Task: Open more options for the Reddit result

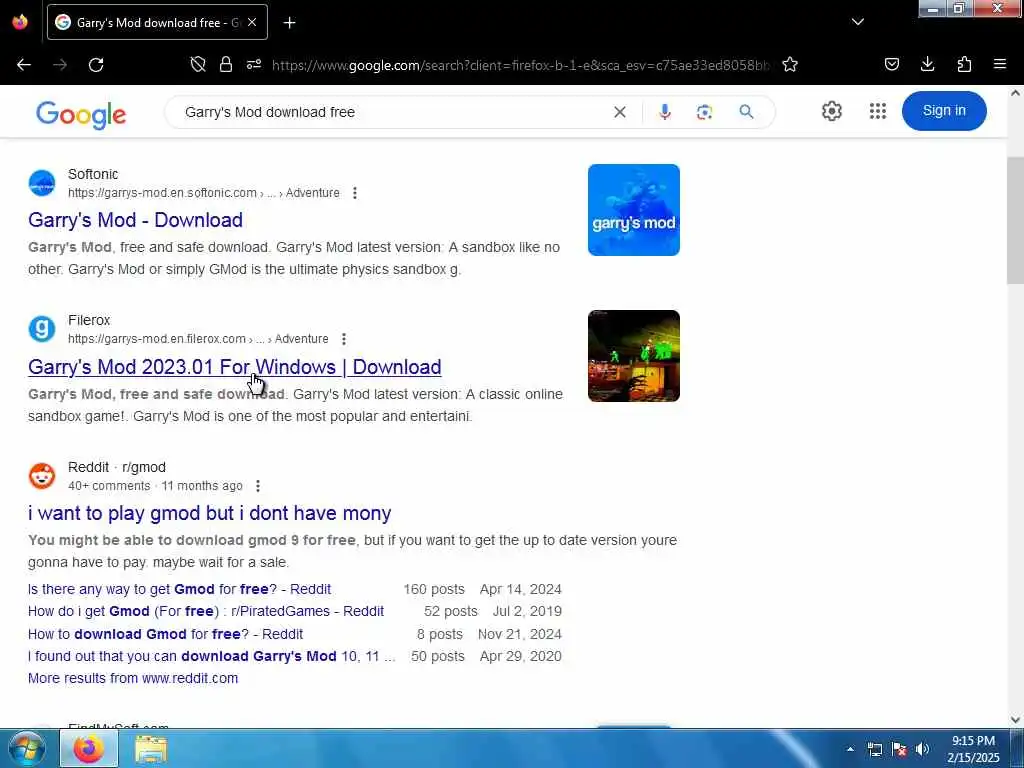Action: 258,486
